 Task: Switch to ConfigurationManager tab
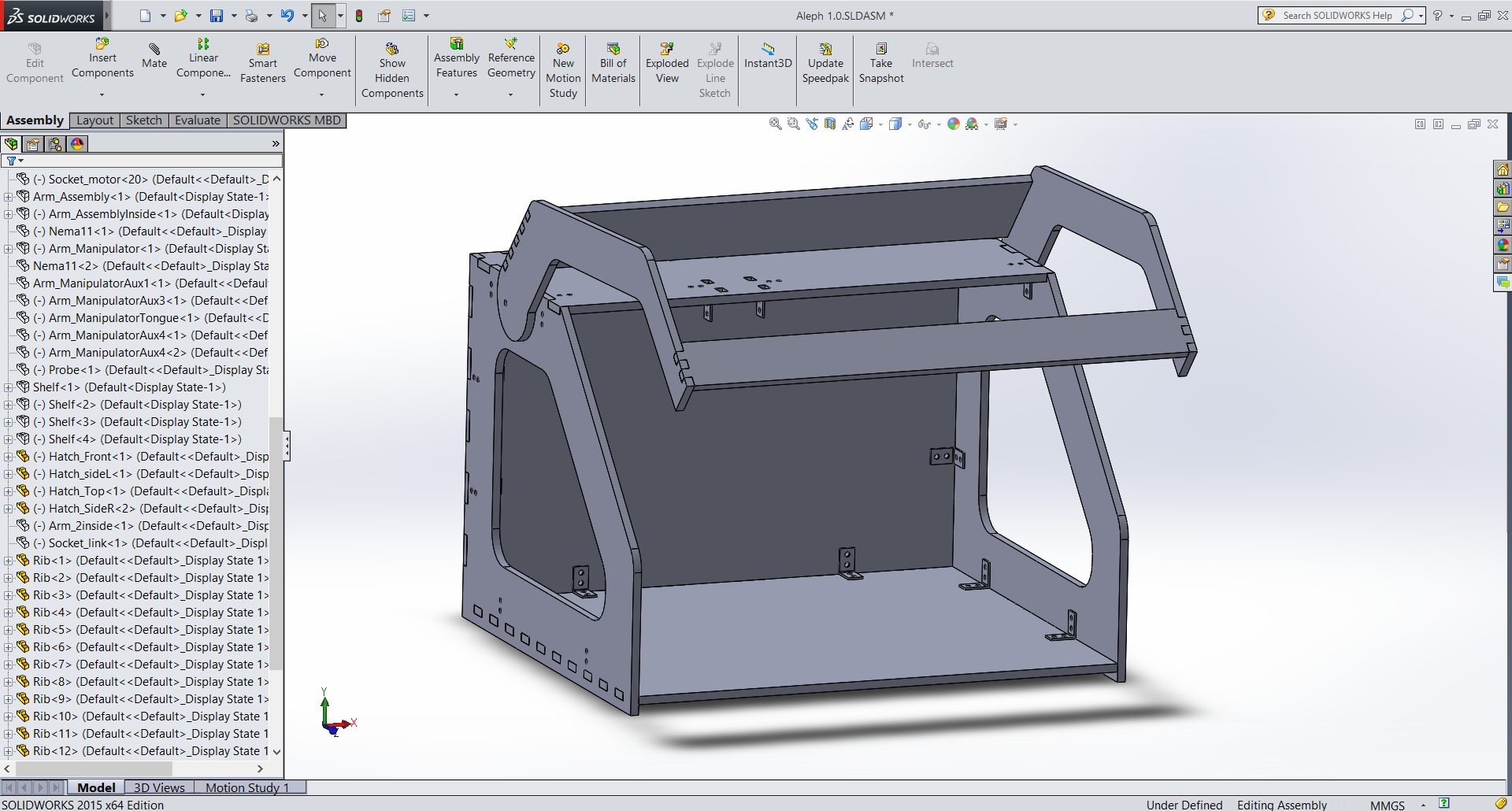click(x=55, y=144)
